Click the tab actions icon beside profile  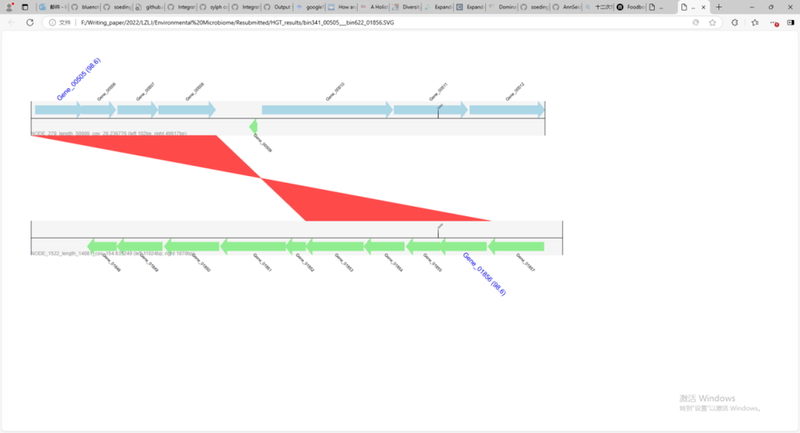(x=25, y=6)
